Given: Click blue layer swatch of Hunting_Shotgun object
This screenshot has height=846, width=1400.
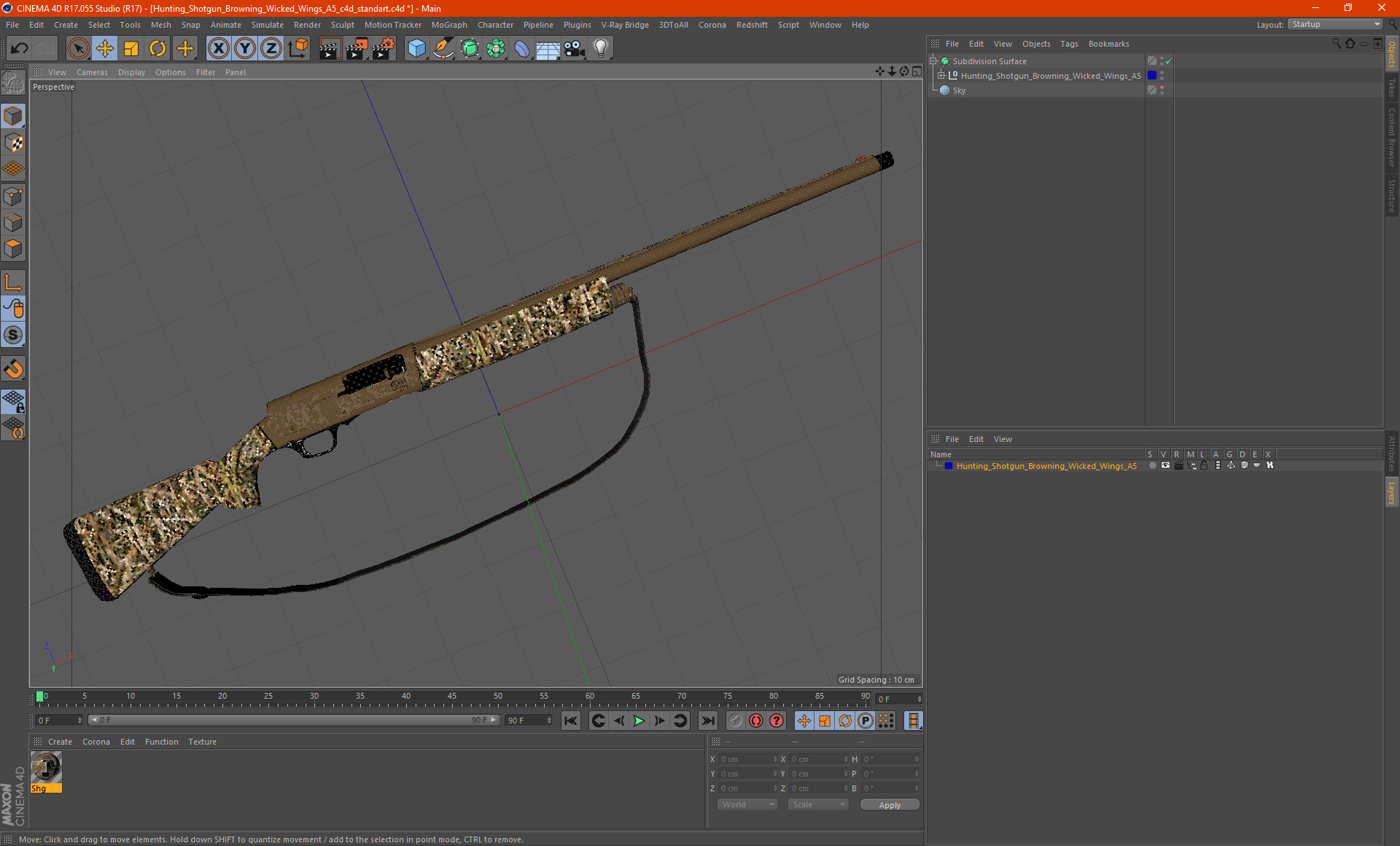Looking at the screenshot, I should pos(1152,75).
